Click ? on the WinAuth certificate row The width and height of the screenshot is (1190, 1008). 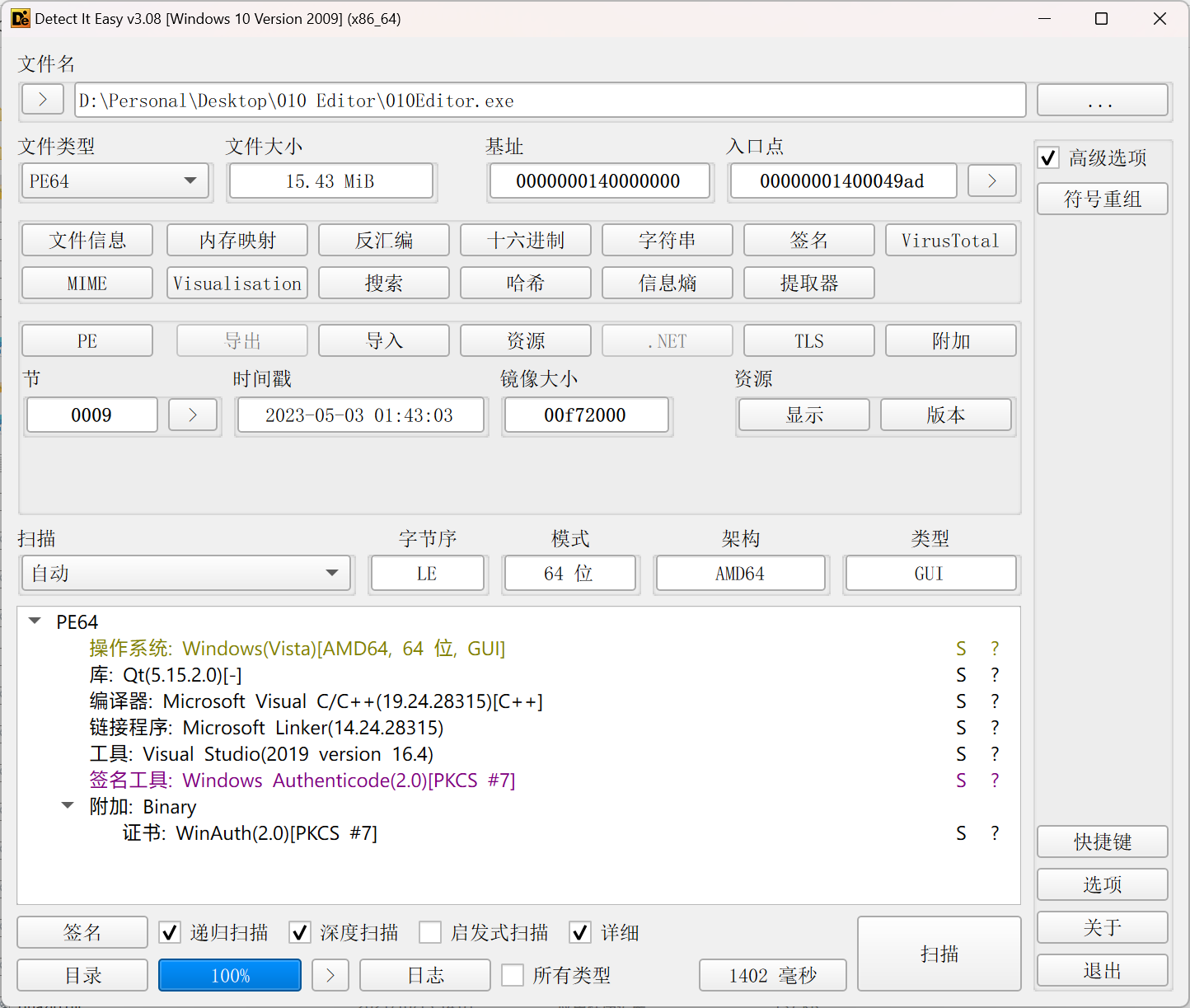click(995, 833)
